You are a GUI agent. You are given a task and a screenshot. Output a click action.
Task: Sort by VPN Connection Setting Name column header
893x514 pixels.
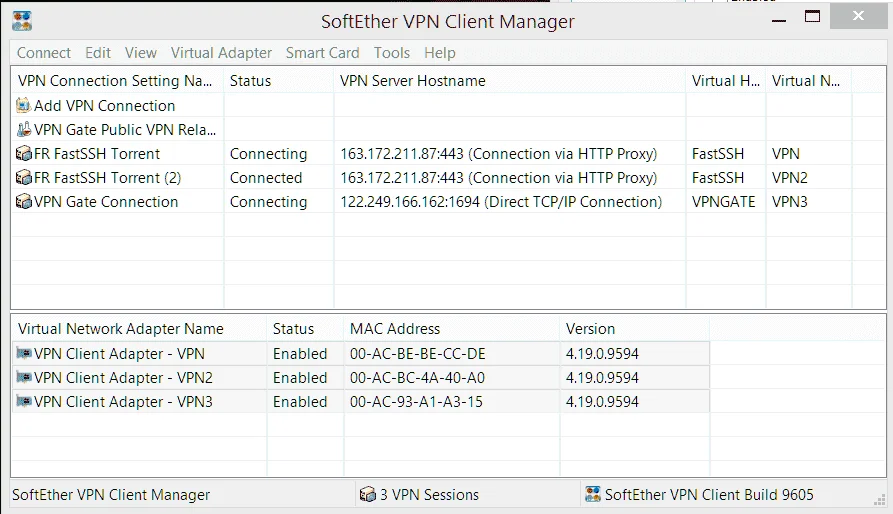pyautogui.click(x=117, y=81)
